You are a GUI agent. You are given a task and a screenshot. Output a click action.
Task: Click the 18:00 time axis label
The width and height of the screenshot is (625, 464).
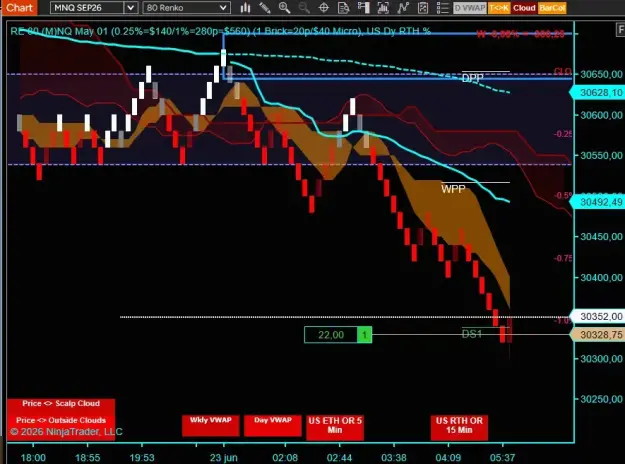click(33, 458)
